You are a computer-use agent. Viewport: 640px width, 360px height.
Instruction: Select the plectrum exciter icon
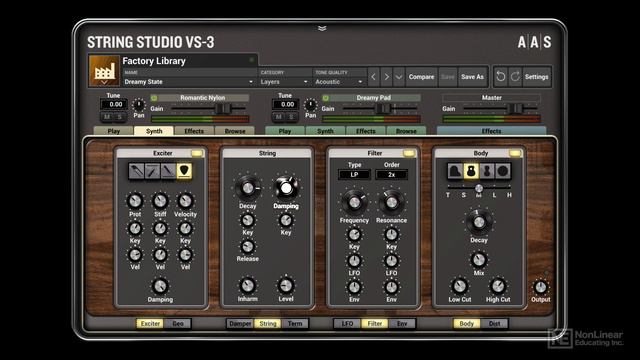pos(184,171)
